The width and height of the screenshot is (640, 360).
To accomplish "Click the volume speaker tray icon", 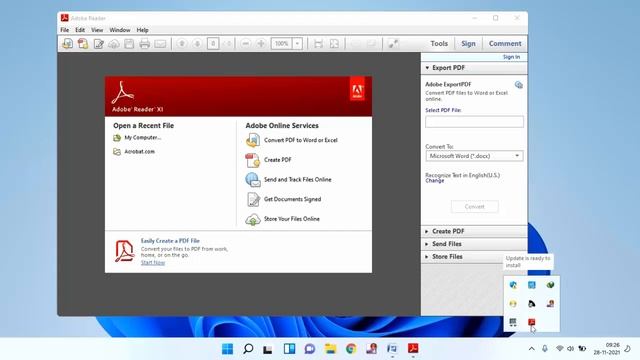I will click(x=571, y=349).
